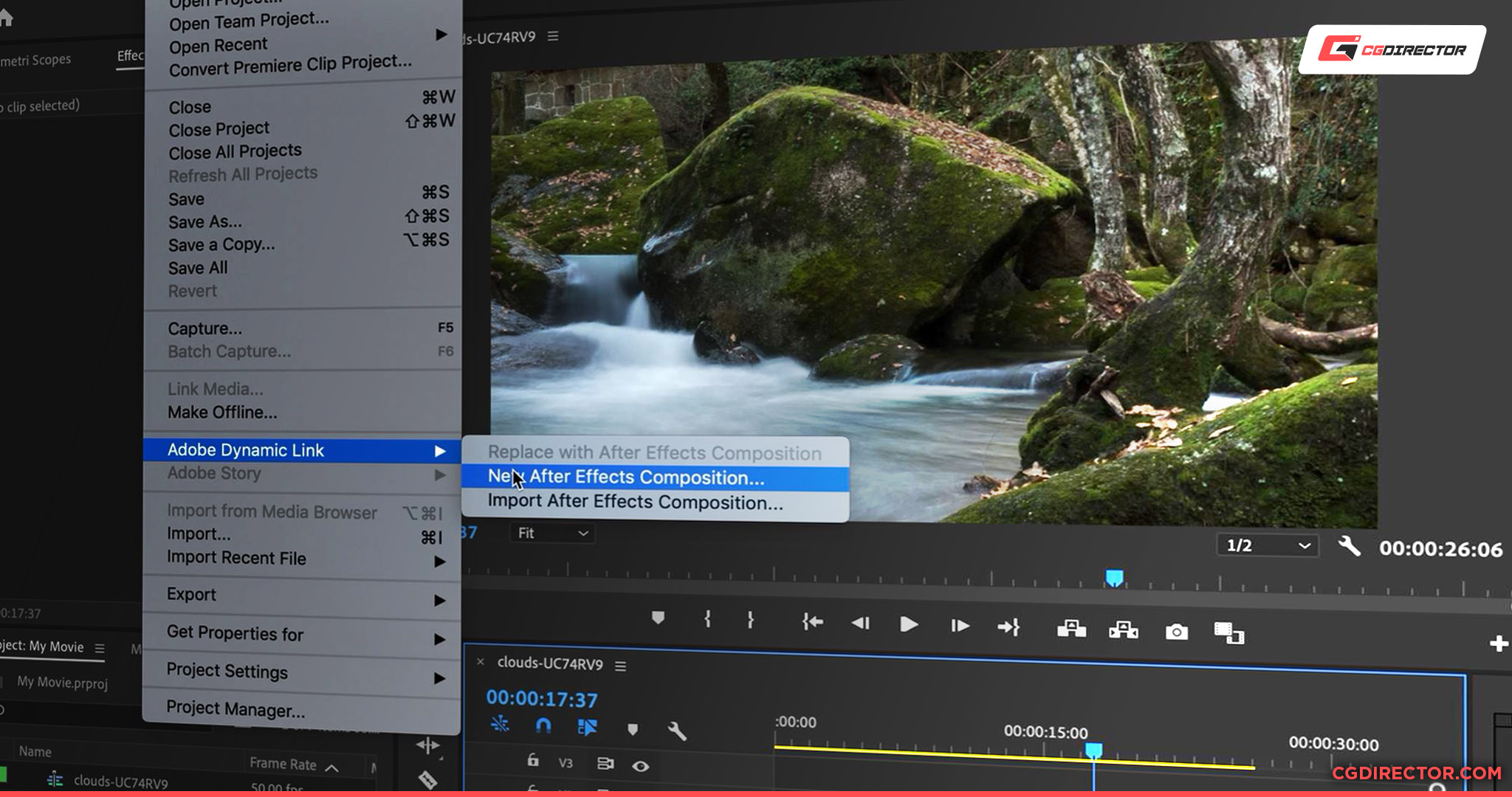Add marker in timeline header

coord(632,729)
